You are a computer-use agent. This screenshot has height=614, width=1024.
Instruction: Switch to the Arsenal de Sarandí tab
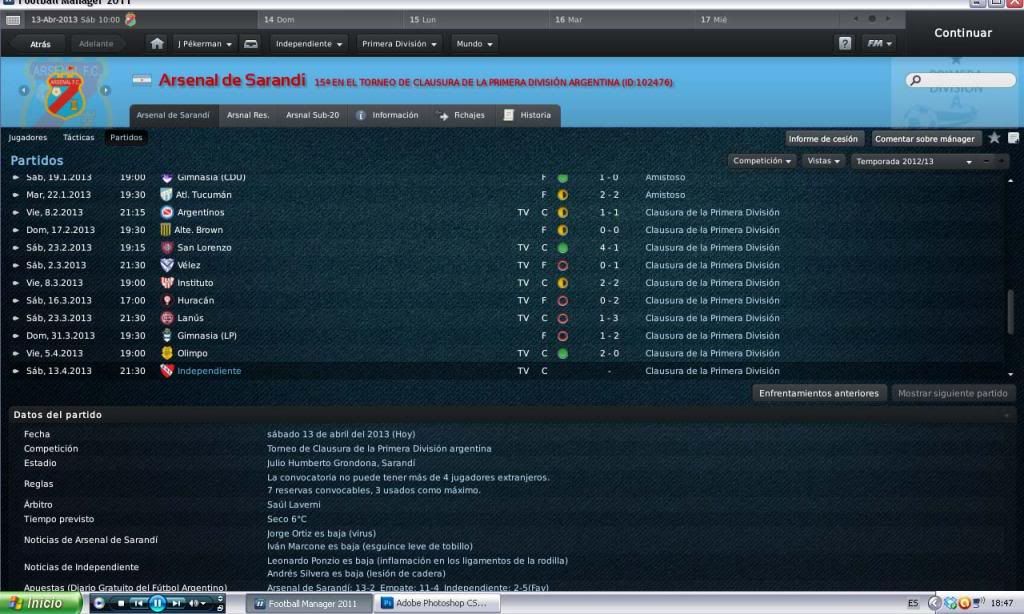(x=173, y=115)
